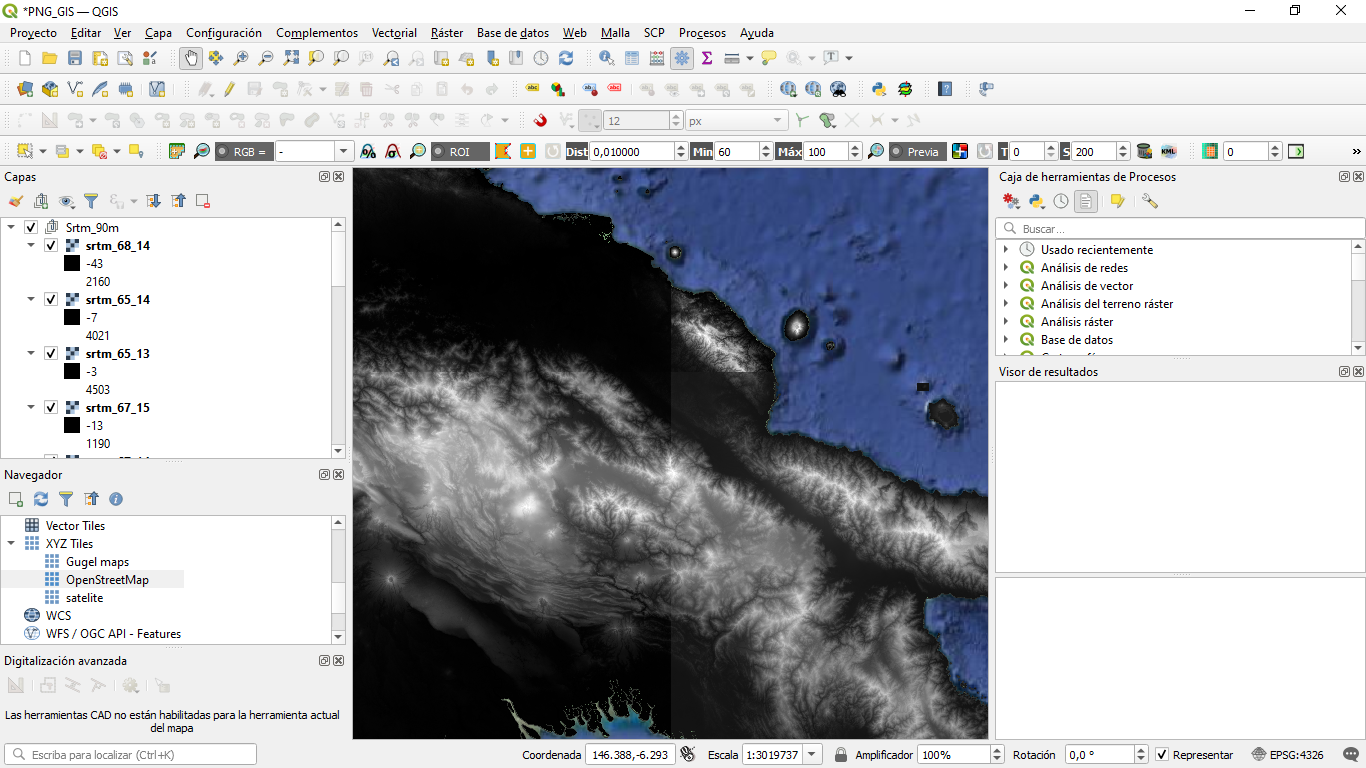The width and height of the screenshot is (1366, 768).
Task: Save the project with the floppy disk icon
Action: (x=74, y=58)
